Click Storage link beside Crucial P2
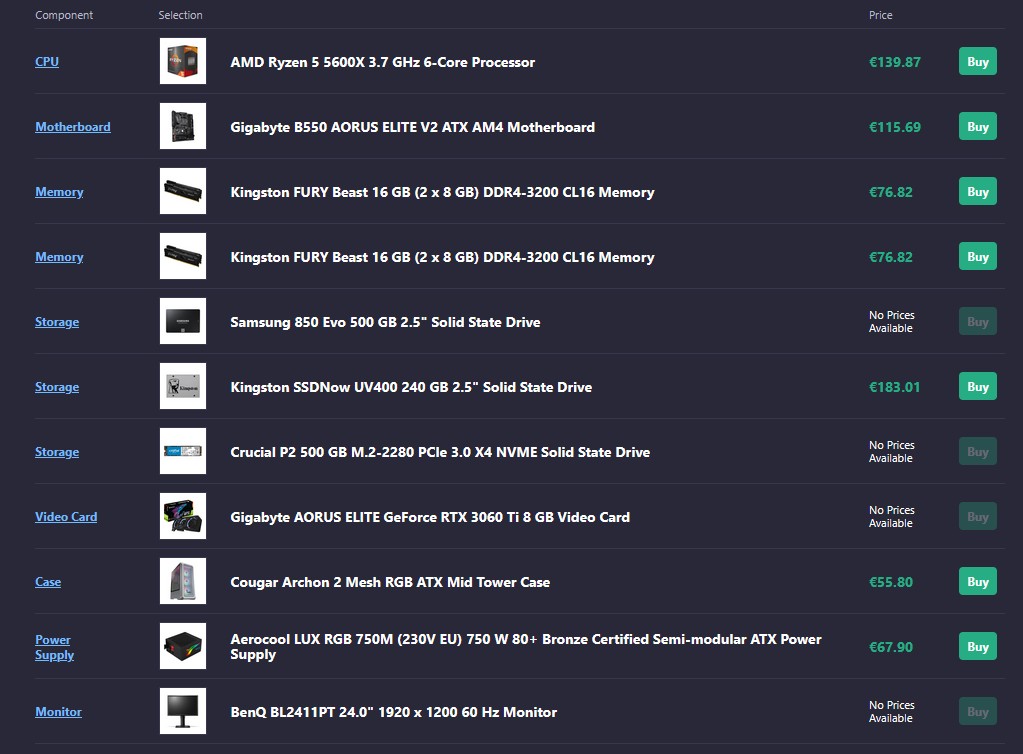Screen dimensions: 1023x754 point(57,451)
